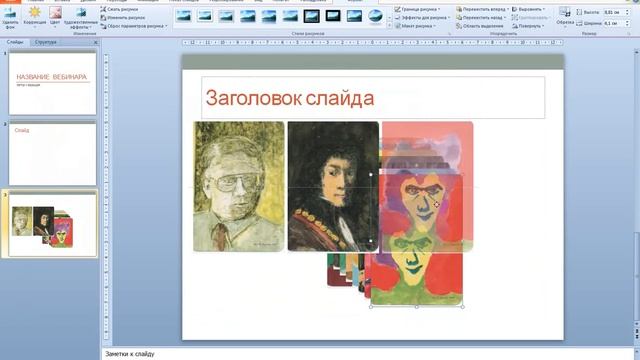The height and width of the screenshot is (360, 640).
Task: Open Область выделения selection pane
Action: pos(480,26)
